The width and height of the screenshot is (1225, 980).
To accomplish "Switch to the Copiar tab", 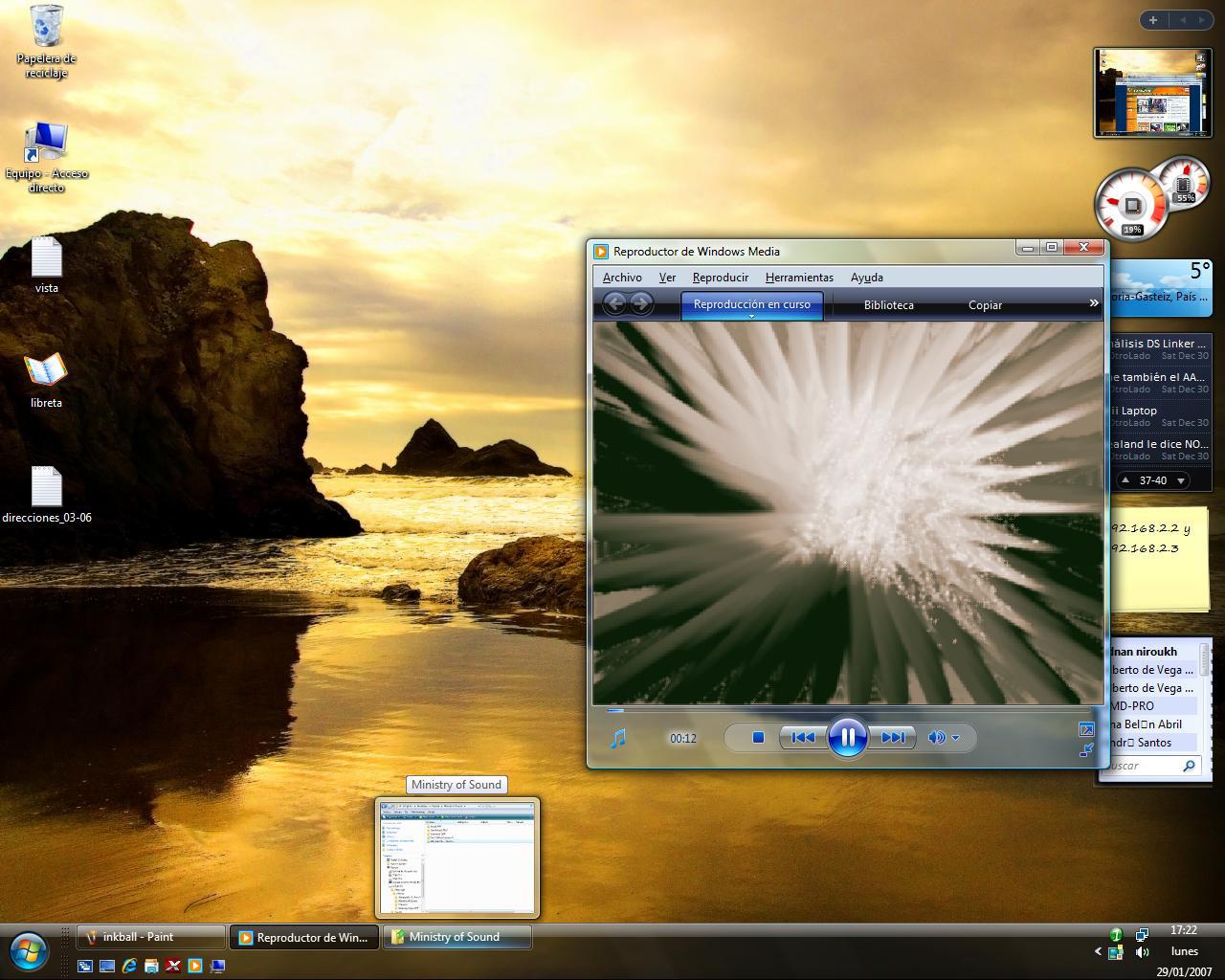I will 985,305.
